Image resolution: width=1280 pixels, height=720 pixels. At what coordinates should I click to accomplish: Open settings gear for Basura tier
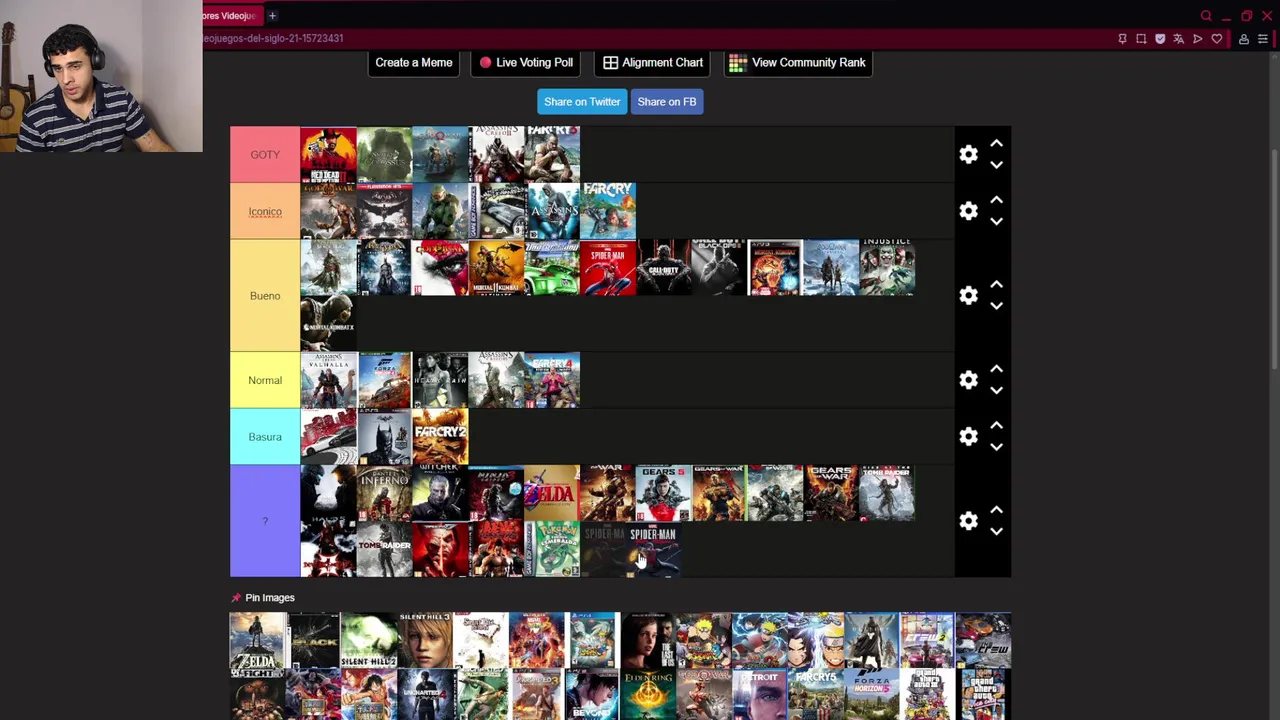[x=968, y=436]
